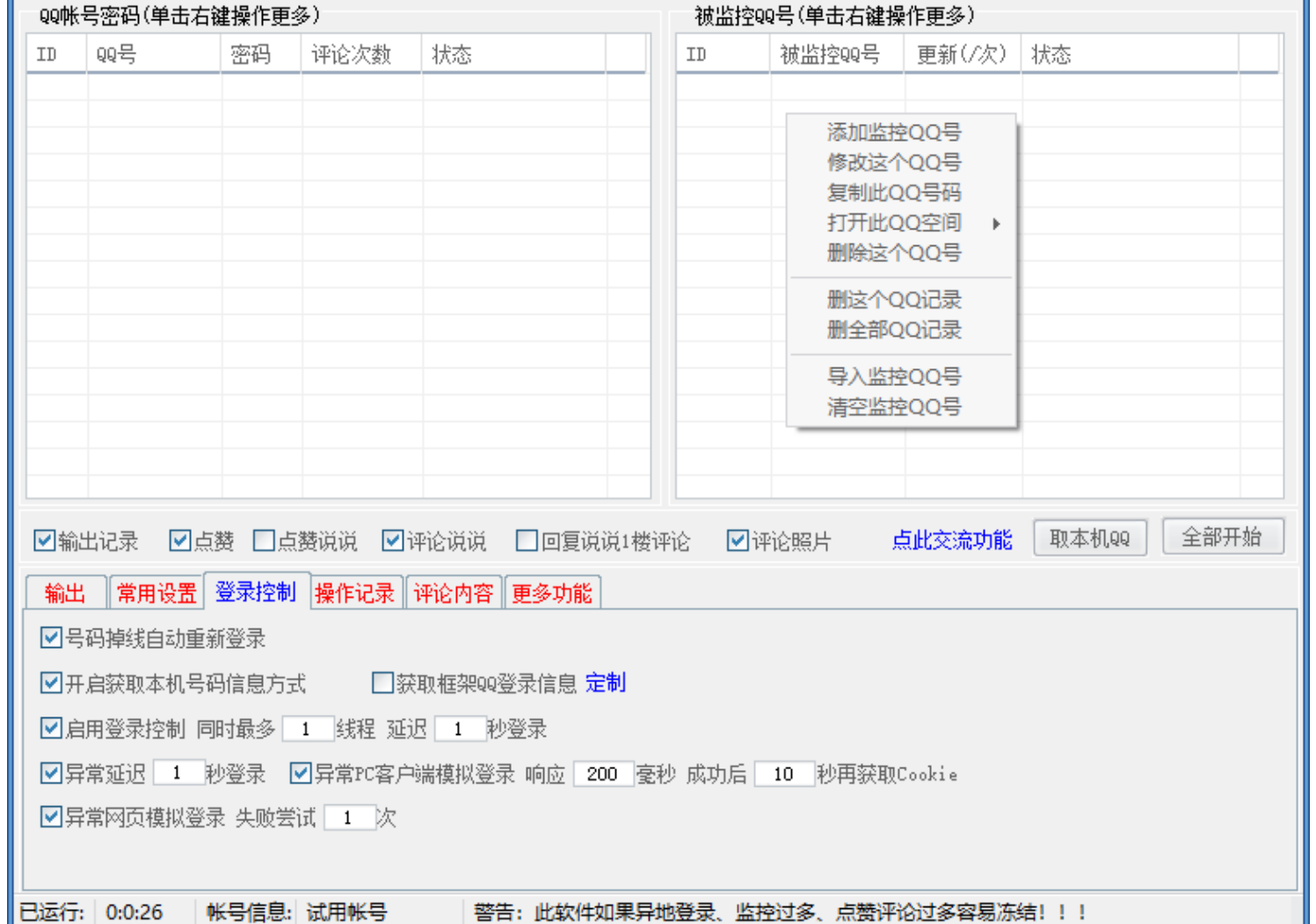The height and width of the screenshot is (924, 1316).
Task: Click the ID header in accounts list
Action: pos(57,55)
